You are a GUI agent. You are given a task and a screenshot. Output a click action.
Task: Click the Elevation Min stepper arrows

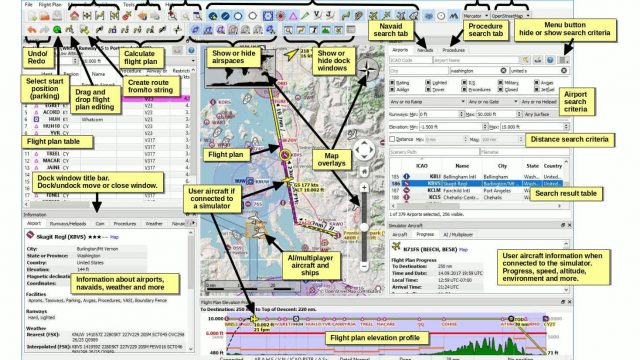[485, 127]
